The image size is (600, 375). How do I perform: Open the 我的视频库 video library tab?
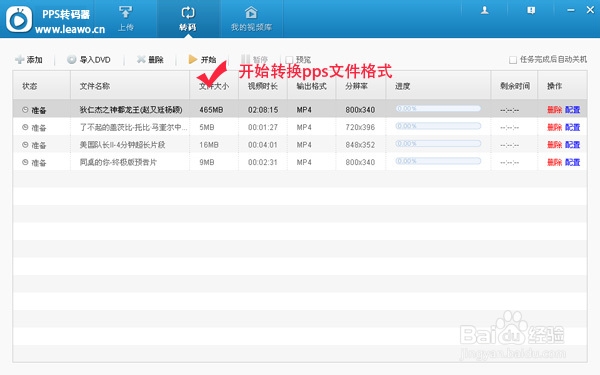(251, 18)
